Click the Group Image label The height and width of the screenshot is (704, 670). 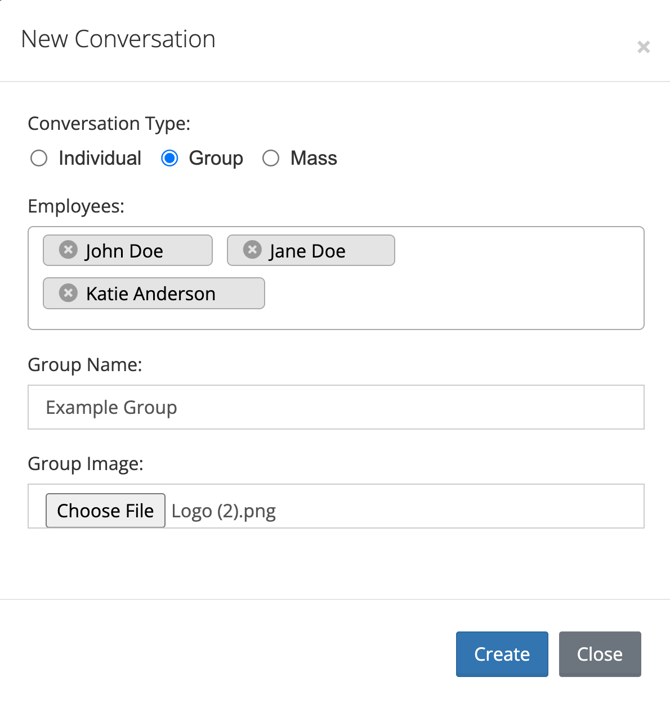point(86,463)
